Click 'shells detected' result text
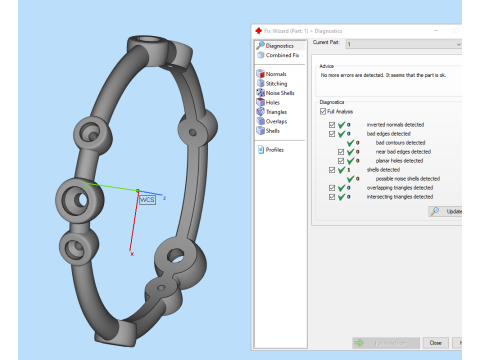The image size is (480, 360). tap(383, 170)
